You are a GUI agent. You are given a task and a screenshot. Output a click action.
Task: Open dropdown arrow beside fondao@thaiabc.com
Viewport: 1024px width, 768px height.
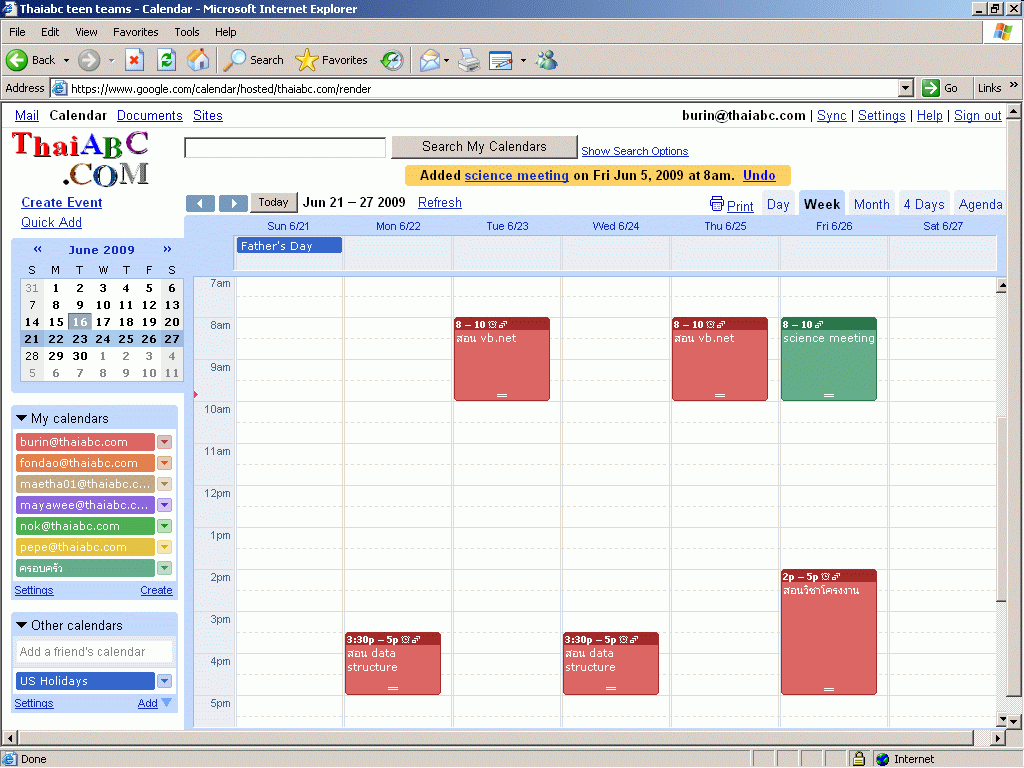(165, 463)
